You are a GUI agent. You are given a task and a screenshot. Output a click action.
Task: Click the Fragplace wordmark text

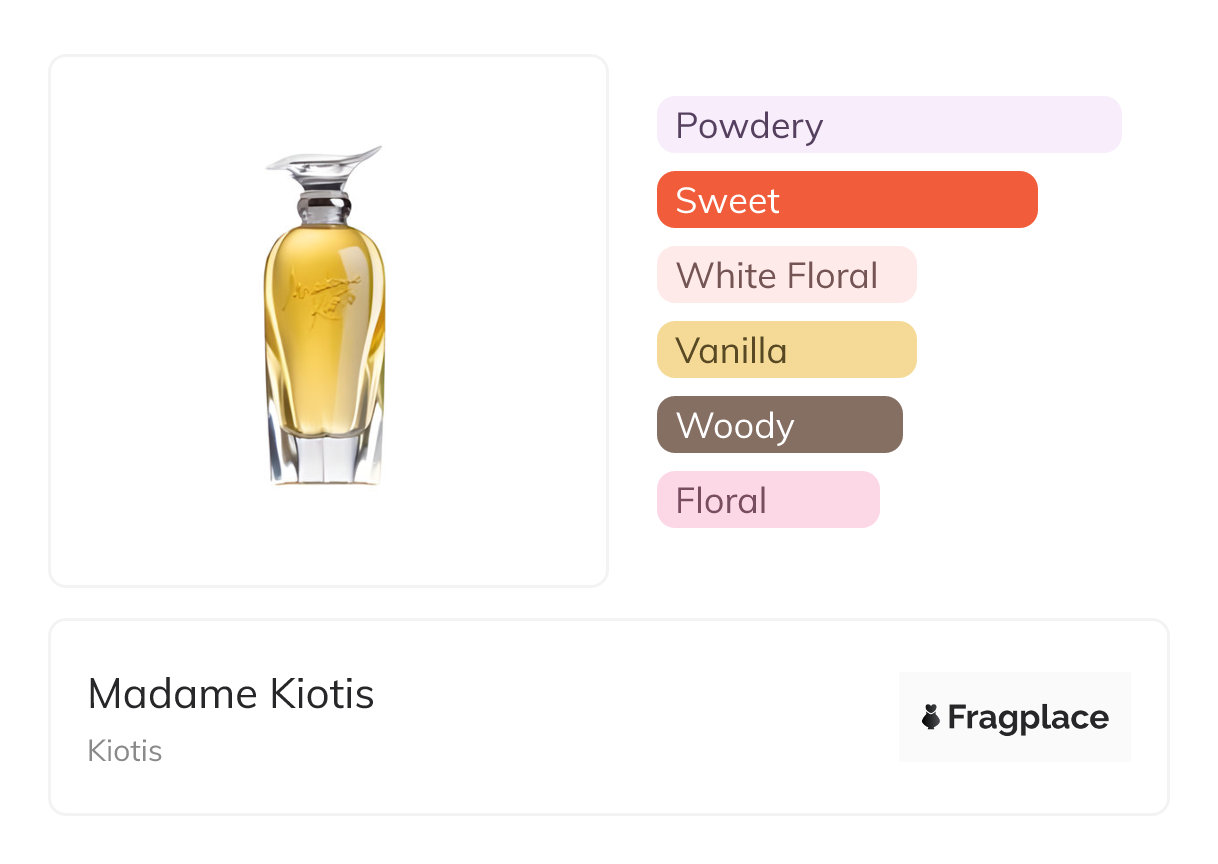1028,717
